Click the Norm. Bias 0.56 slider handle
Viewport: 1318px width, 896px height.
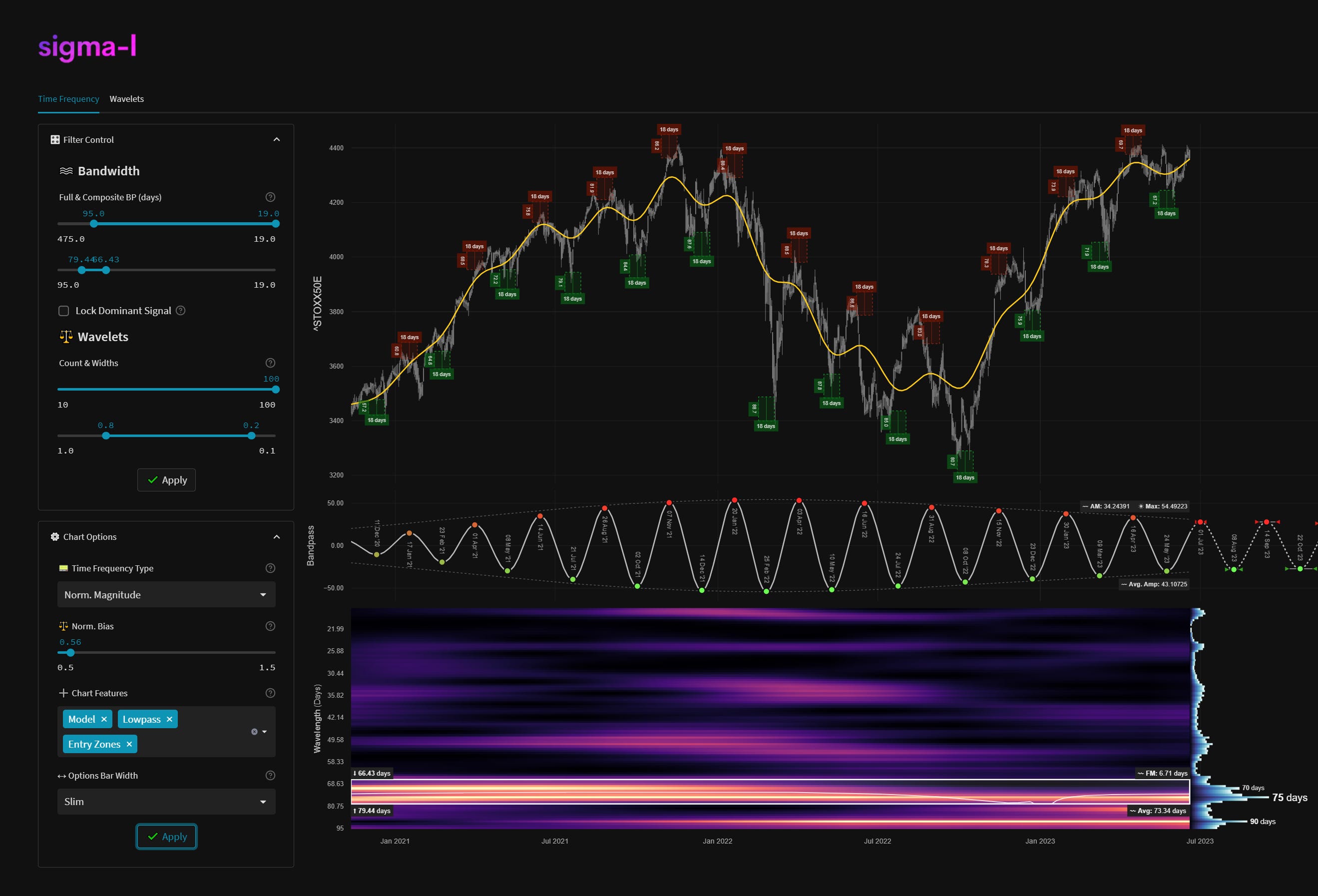point(70,652)
